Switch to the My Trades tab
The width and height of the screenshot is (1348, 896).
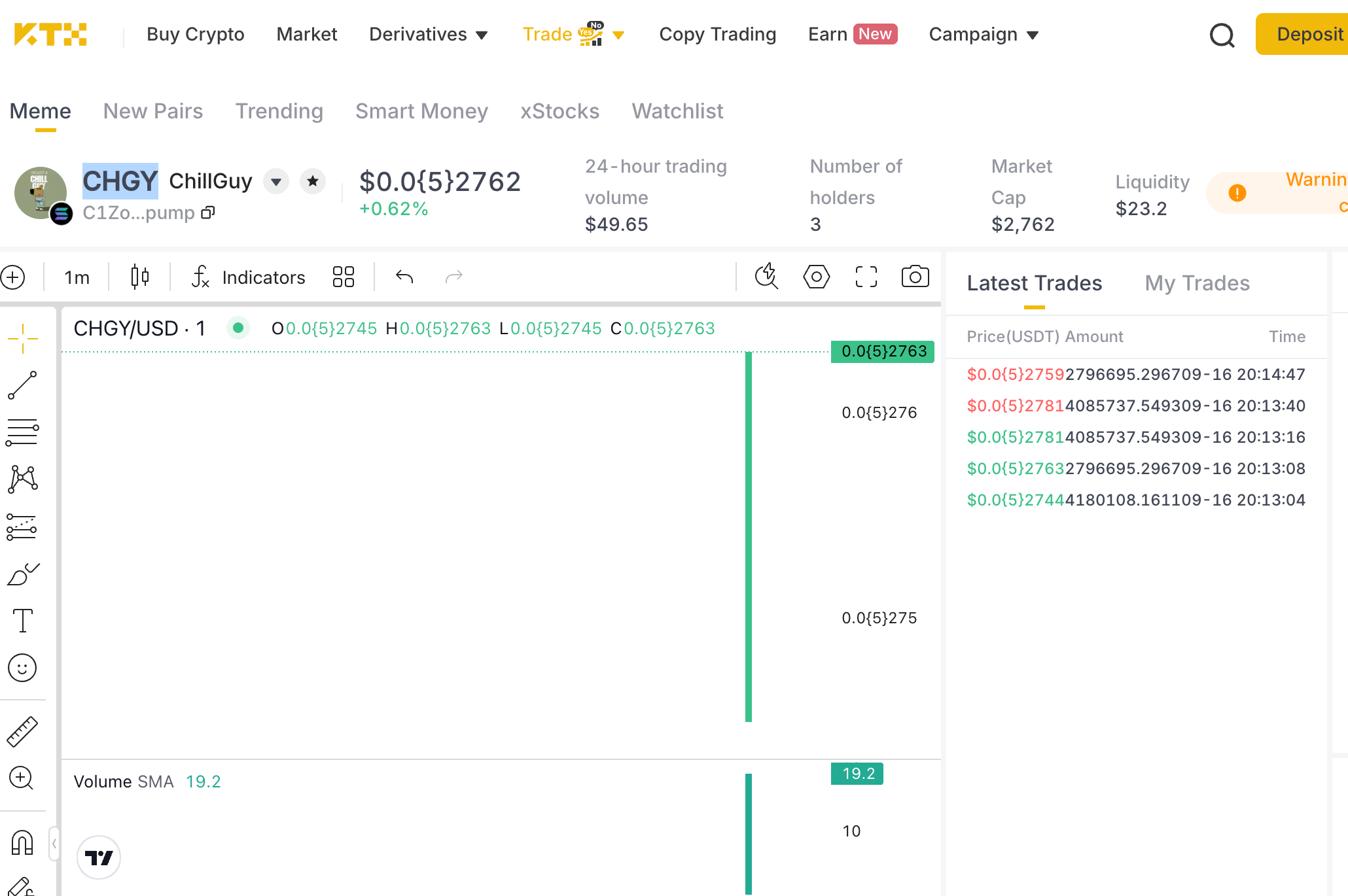[x=1197, y=283]
